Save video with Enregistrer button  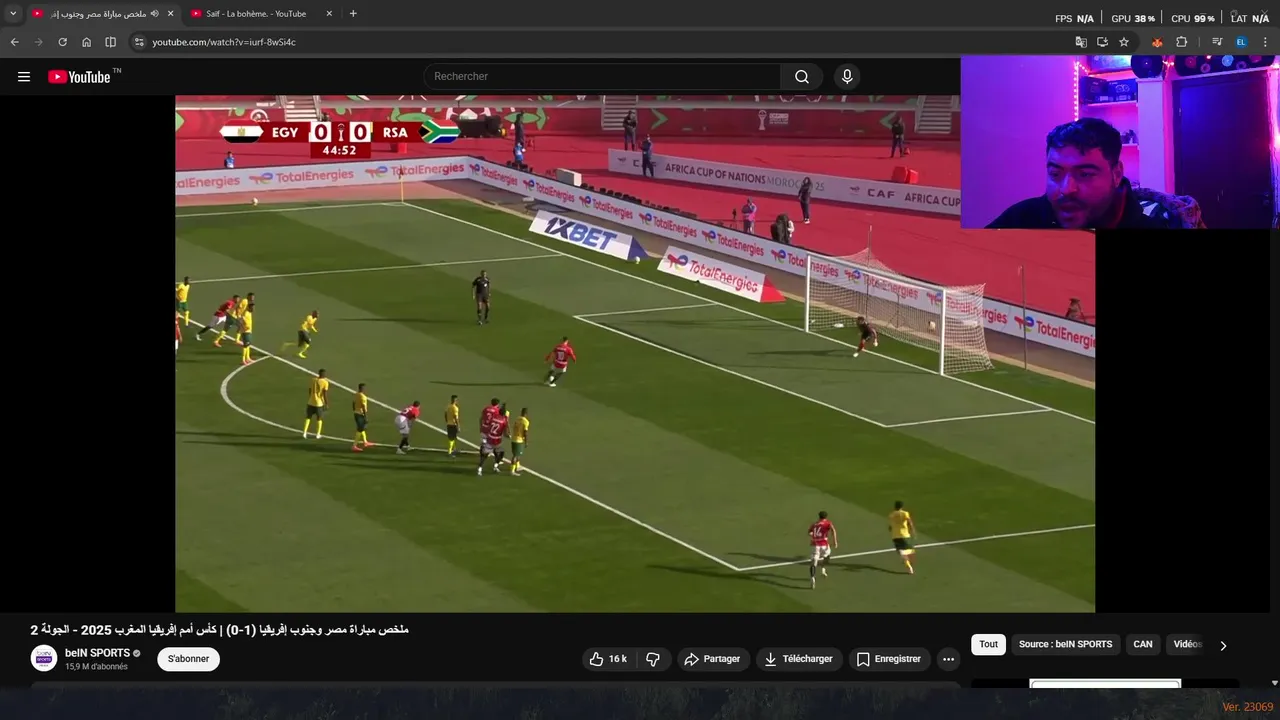(889, 659)
